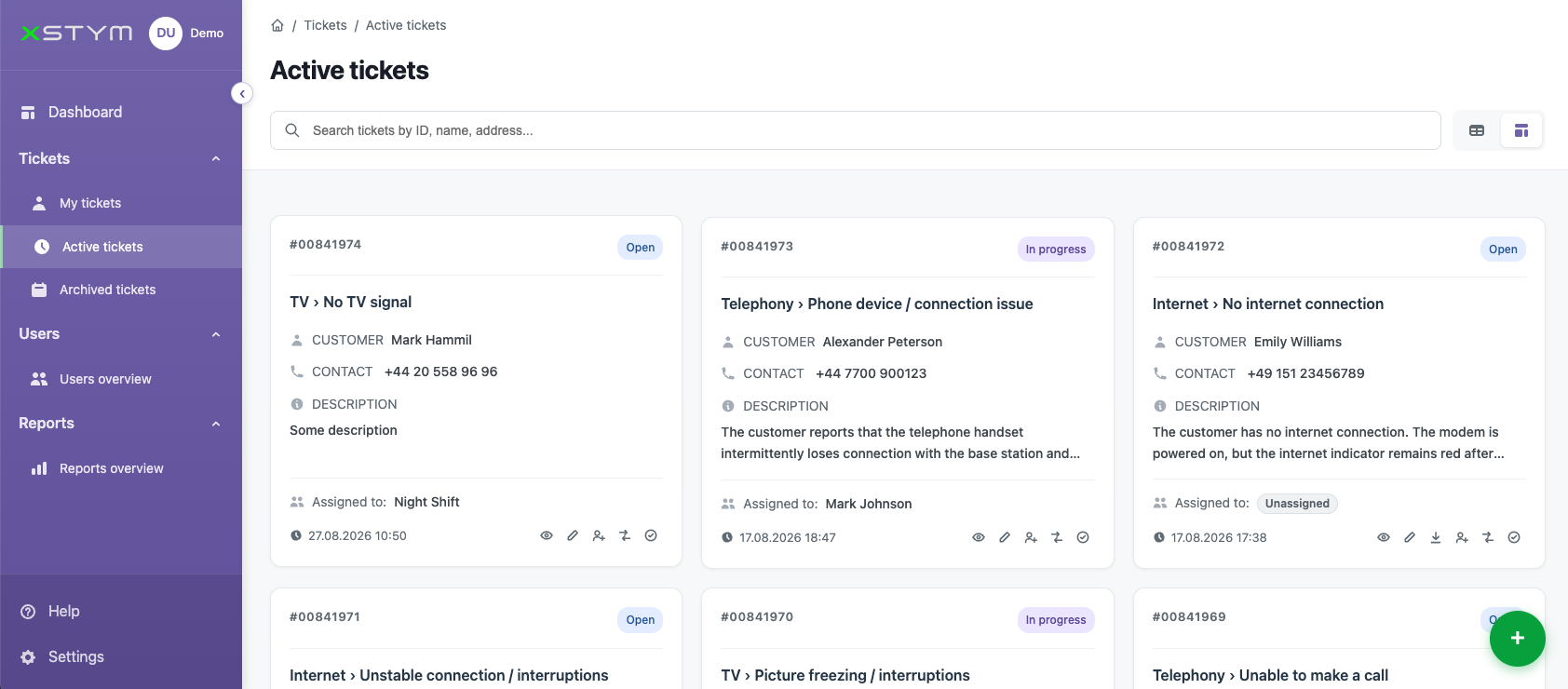Click customer name Emily Williams
The height and width of the screenshot is (689, 1568).
point(1298,342)
